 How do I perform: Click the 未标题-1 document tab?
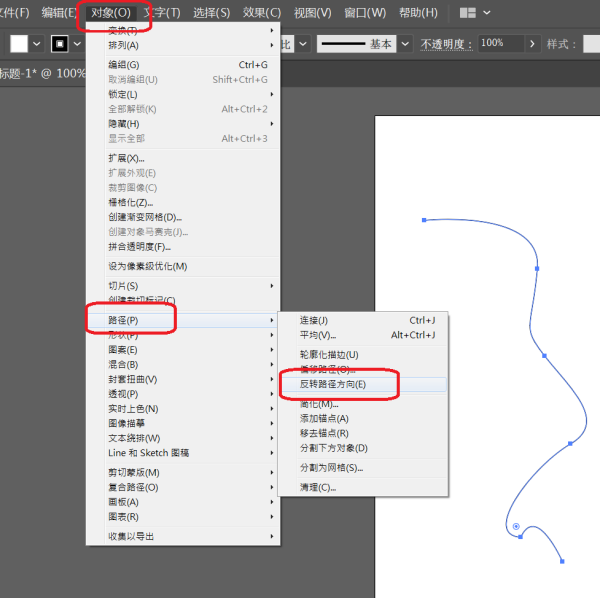tap(42, 73)
